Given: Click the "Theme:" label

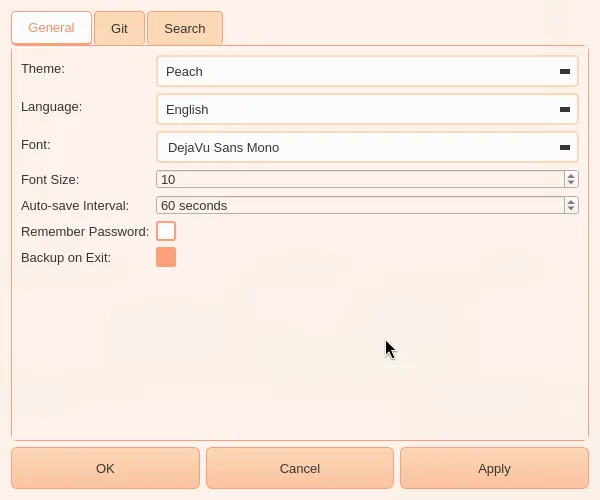Looking at the screenshot, I should click(x=43, y=68).
